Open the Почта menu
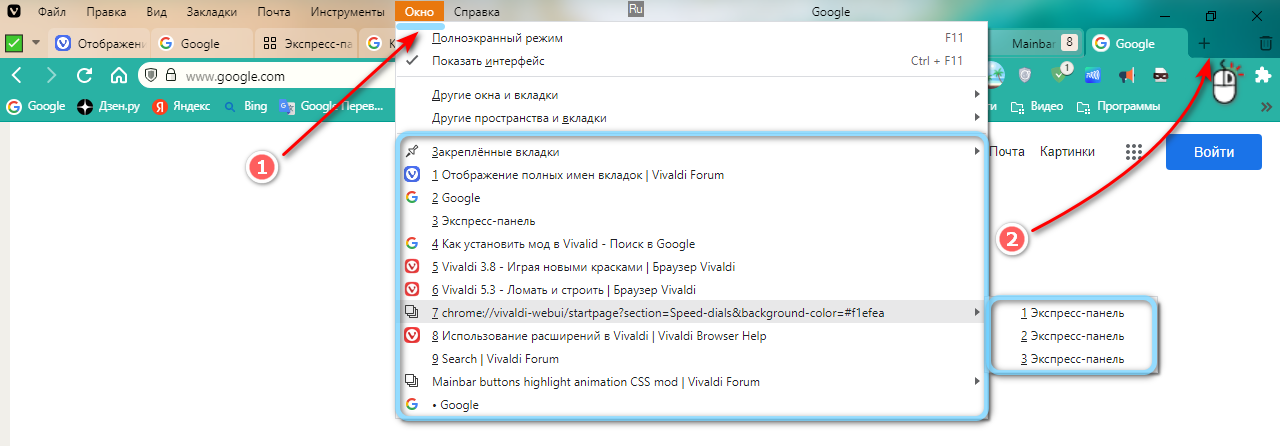The width and height of the screenshot is (1280, 446). (x=274, y=13)
